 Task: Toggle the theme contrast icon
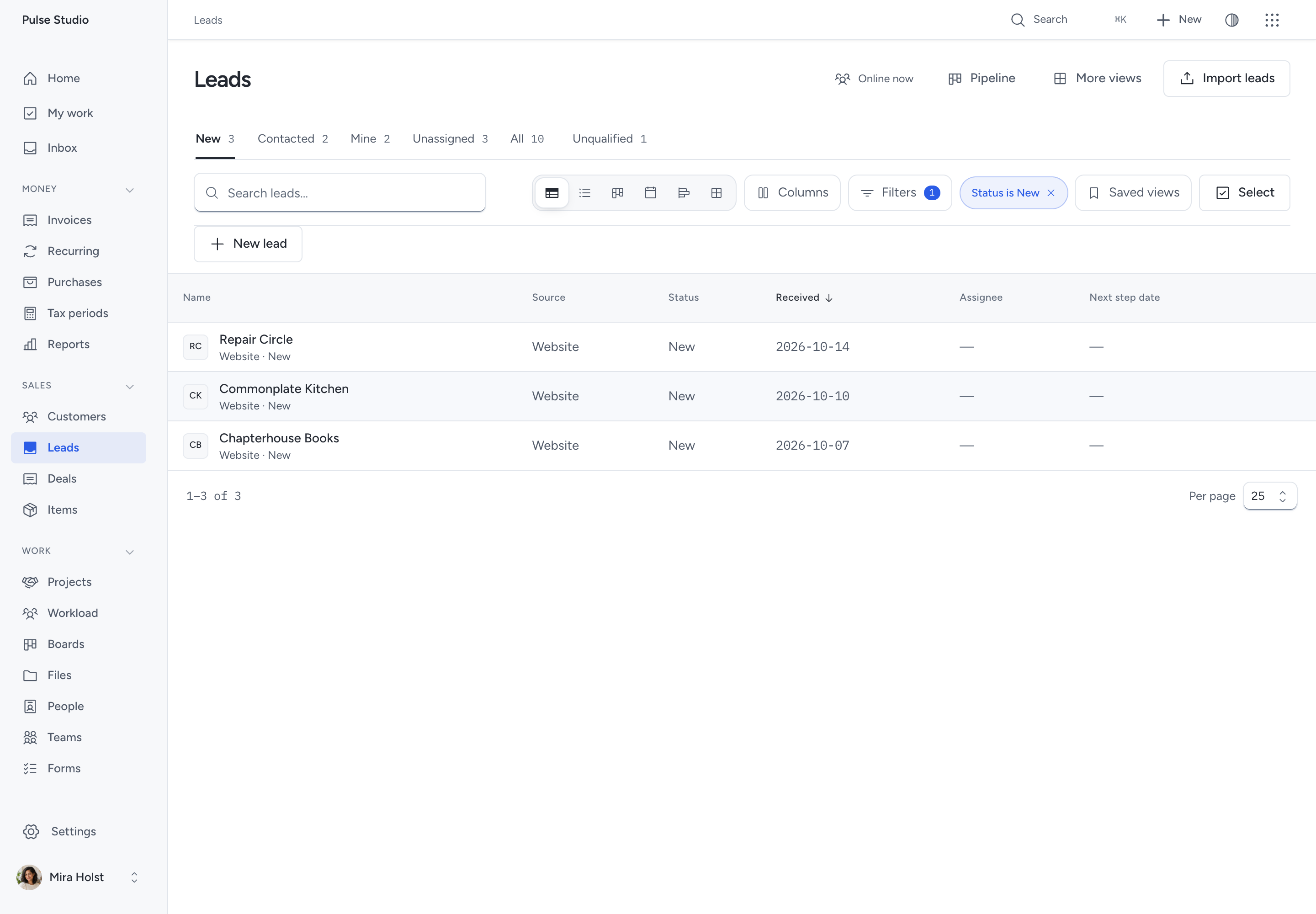[x=1232, y=20]
